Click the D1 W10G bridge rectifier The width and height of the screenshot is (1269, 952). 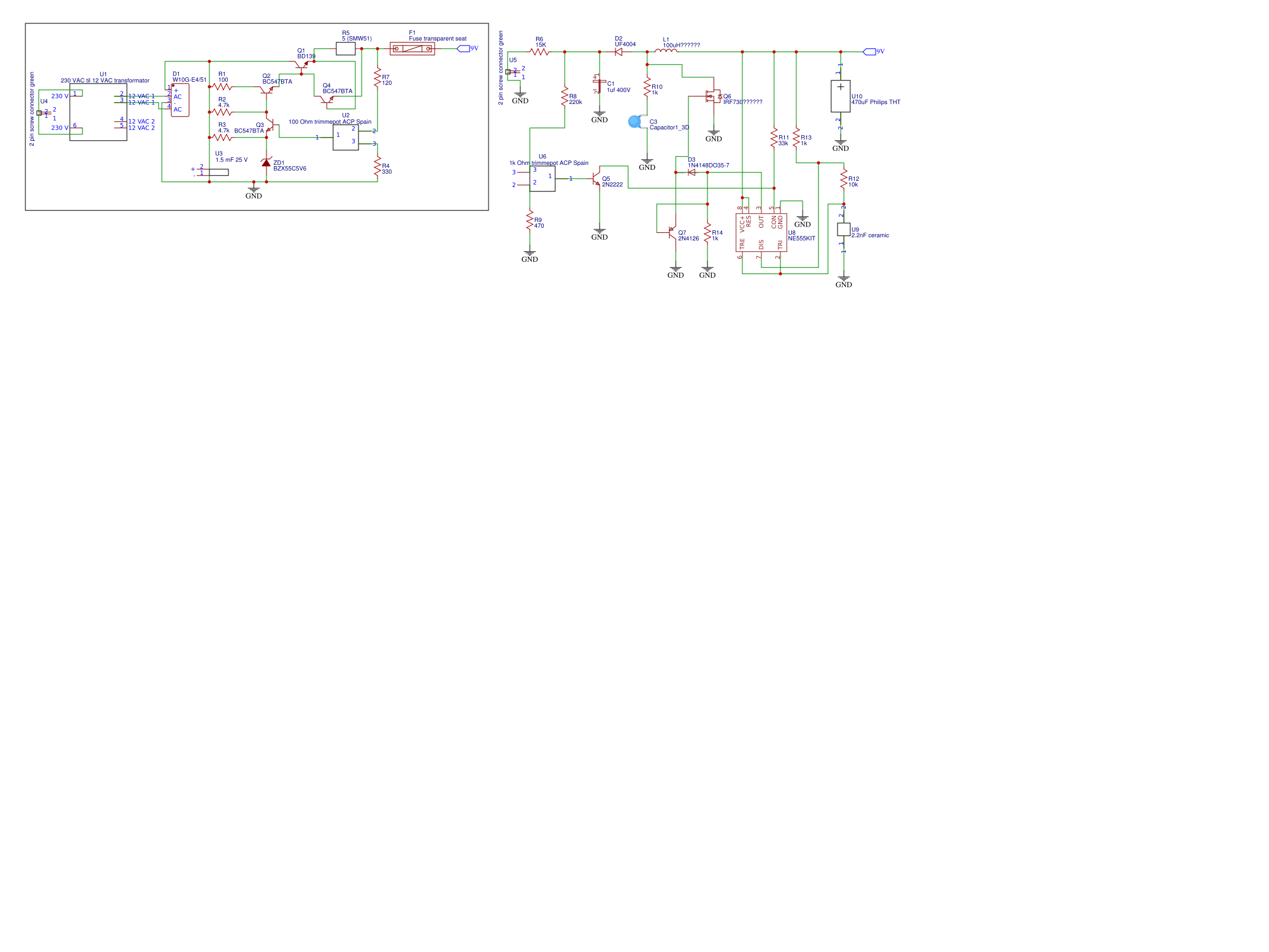click(x=180, y=100)
